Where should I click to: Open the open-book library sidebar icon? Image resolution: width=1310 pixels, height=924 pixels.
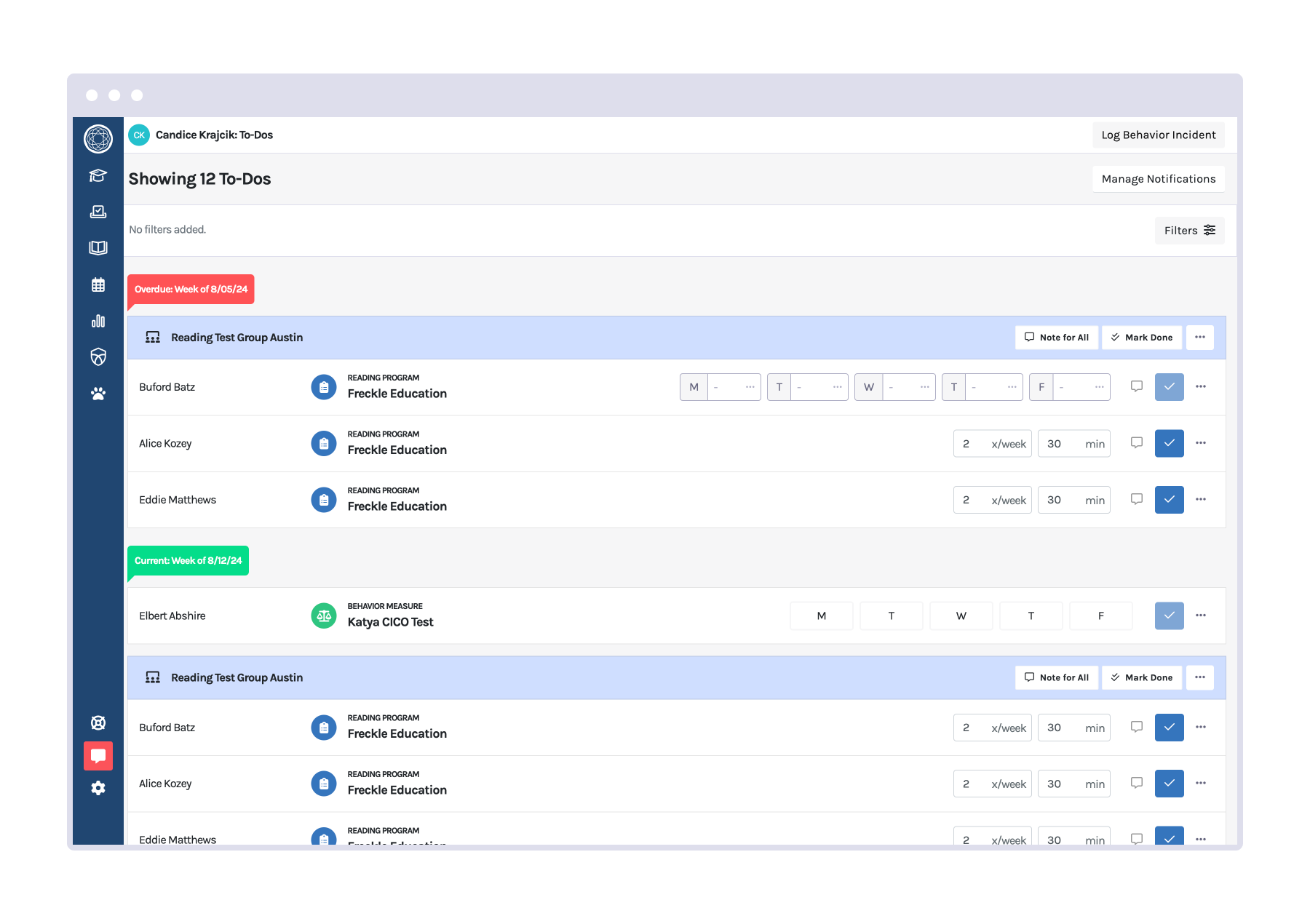coord(98,248)
